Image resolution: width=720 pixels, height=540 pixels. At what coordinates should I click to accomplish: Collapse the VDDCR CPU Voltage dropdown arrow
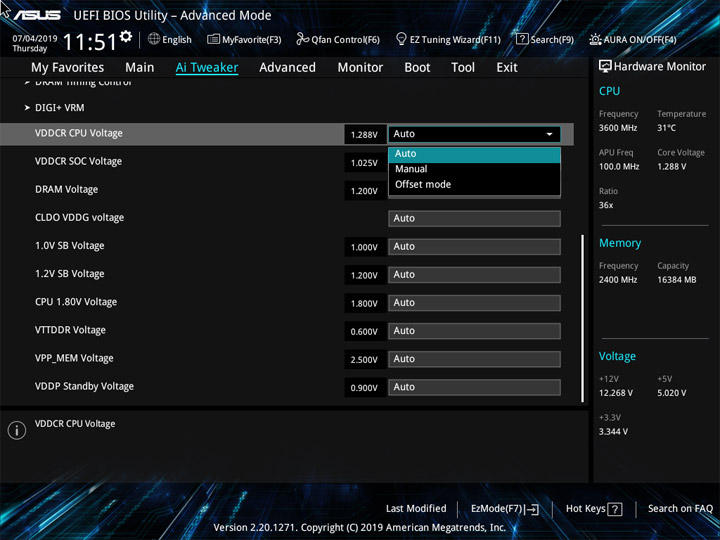(x=549, y=134)
